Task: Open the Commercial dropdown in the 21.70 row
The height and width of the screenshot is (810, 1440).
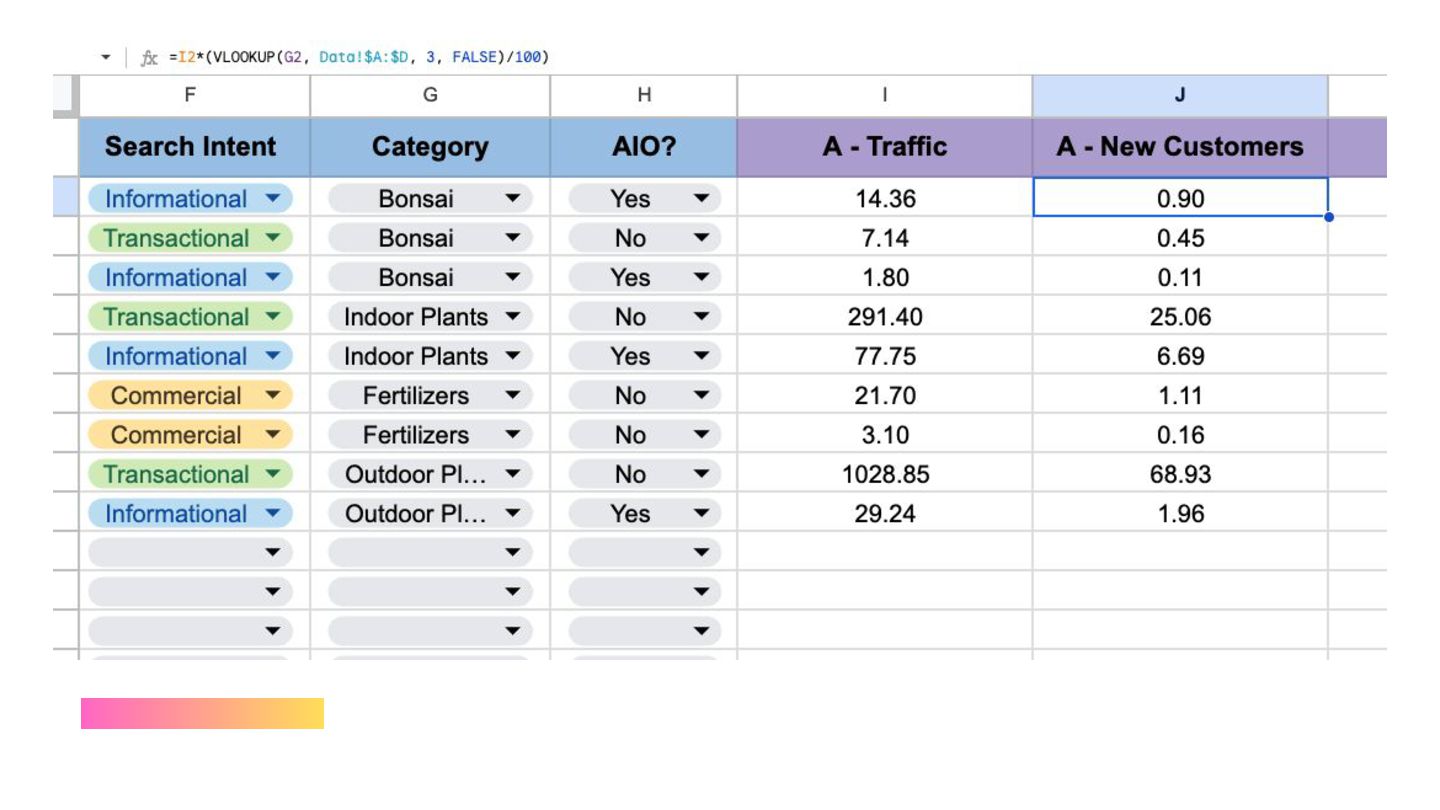Action: click(272, 396)
